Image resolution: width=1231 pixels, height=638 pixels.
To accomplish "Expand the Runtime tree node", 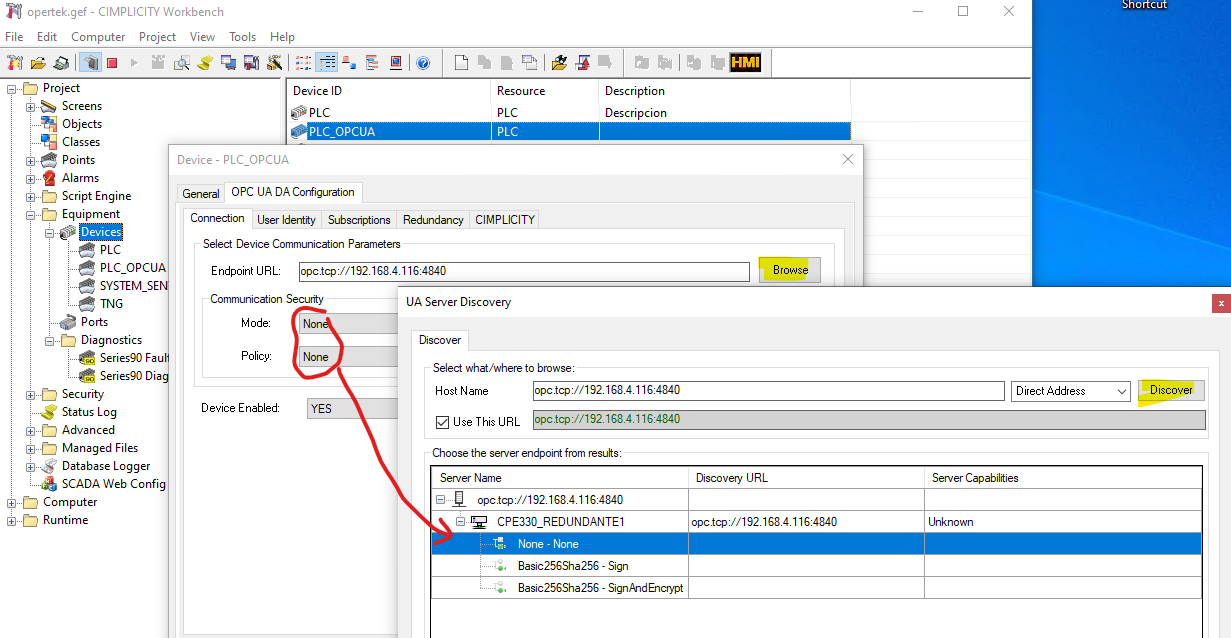I will pos(12,520).
